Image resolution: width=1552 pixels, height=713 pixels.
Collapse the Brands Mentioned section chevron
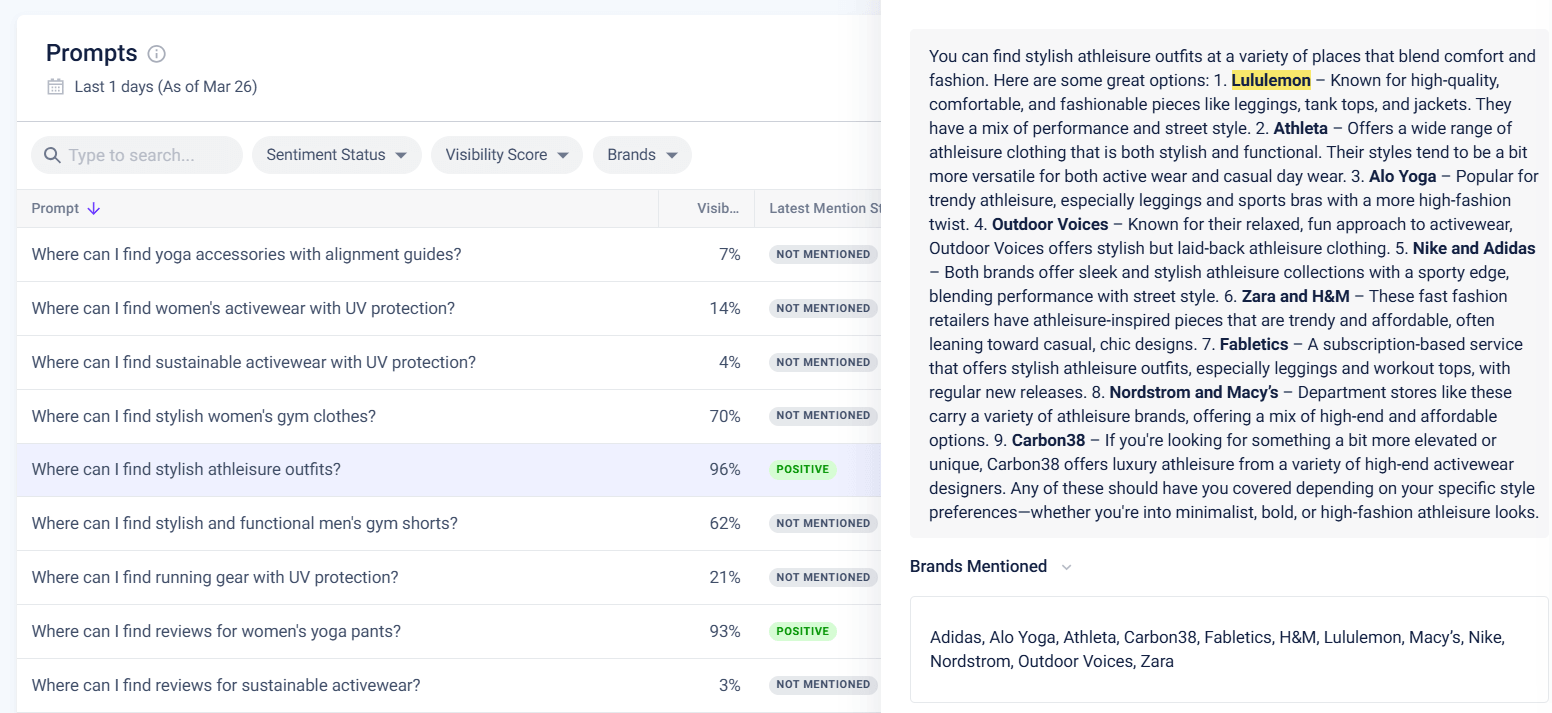pyautogui.click(x=1066, y=567)
